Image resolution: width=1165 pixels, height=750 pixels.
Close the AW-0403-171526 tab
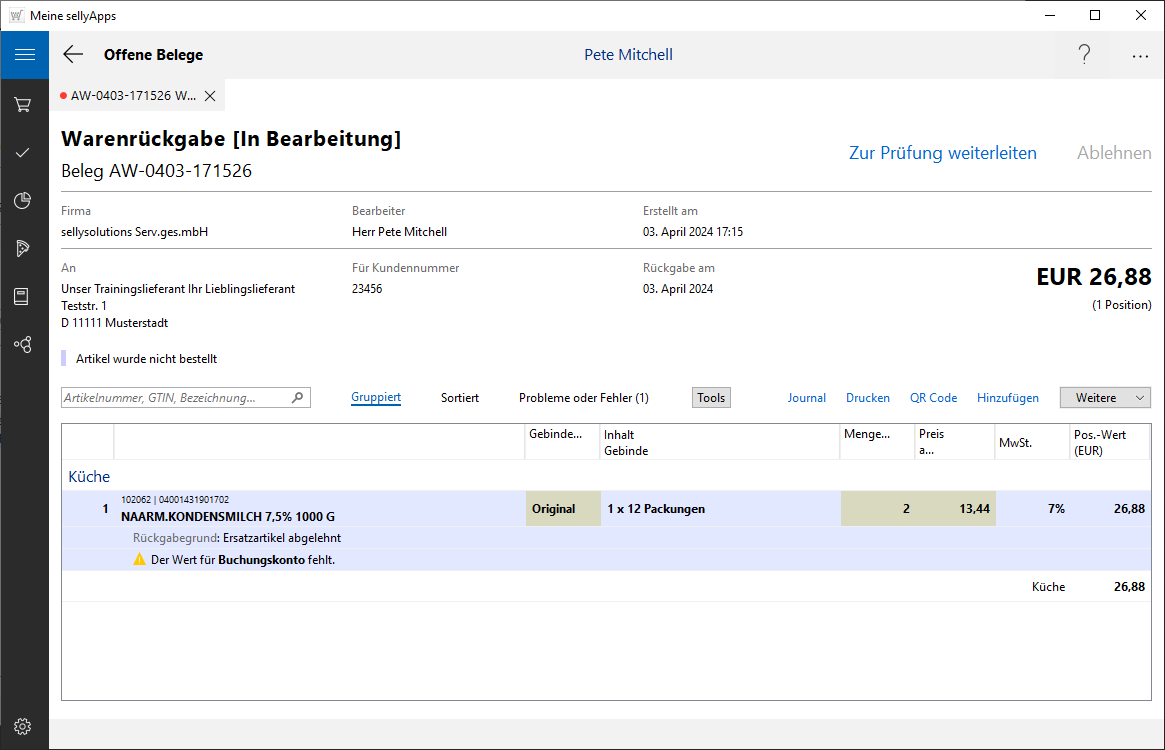[x=210, y=96]
